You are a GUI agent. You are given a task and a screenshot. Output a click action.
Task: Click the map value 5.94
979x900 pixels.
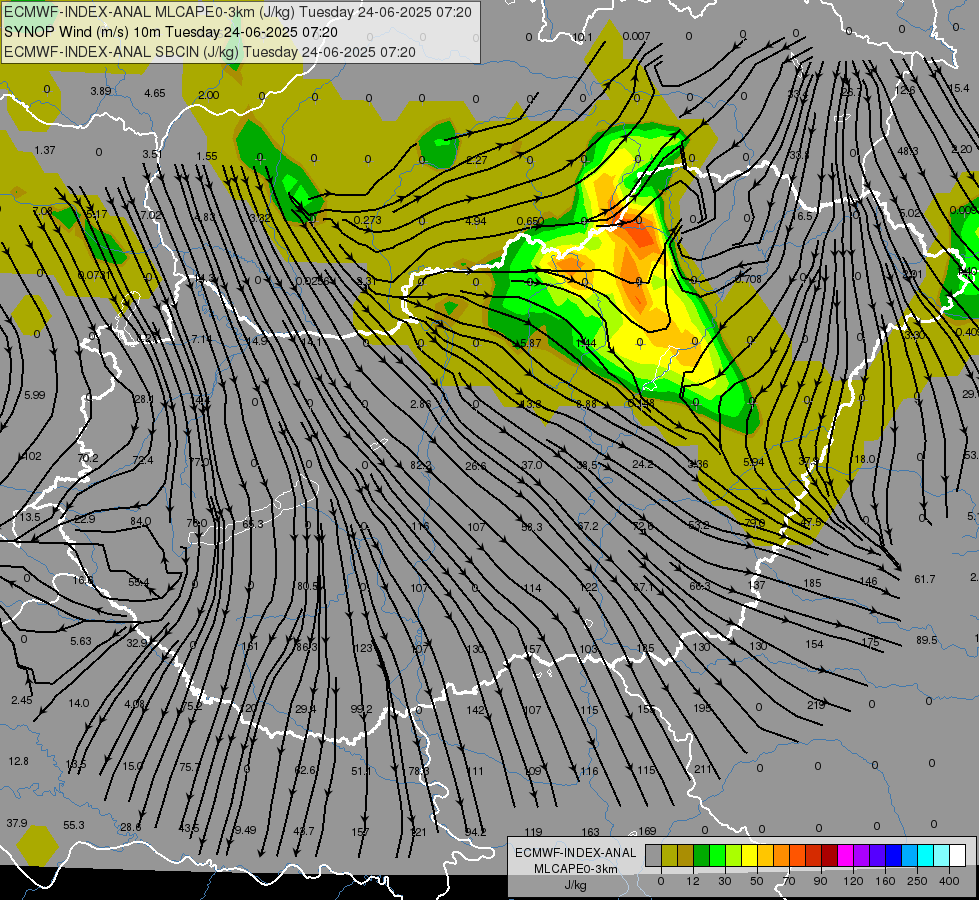point(754,462)
